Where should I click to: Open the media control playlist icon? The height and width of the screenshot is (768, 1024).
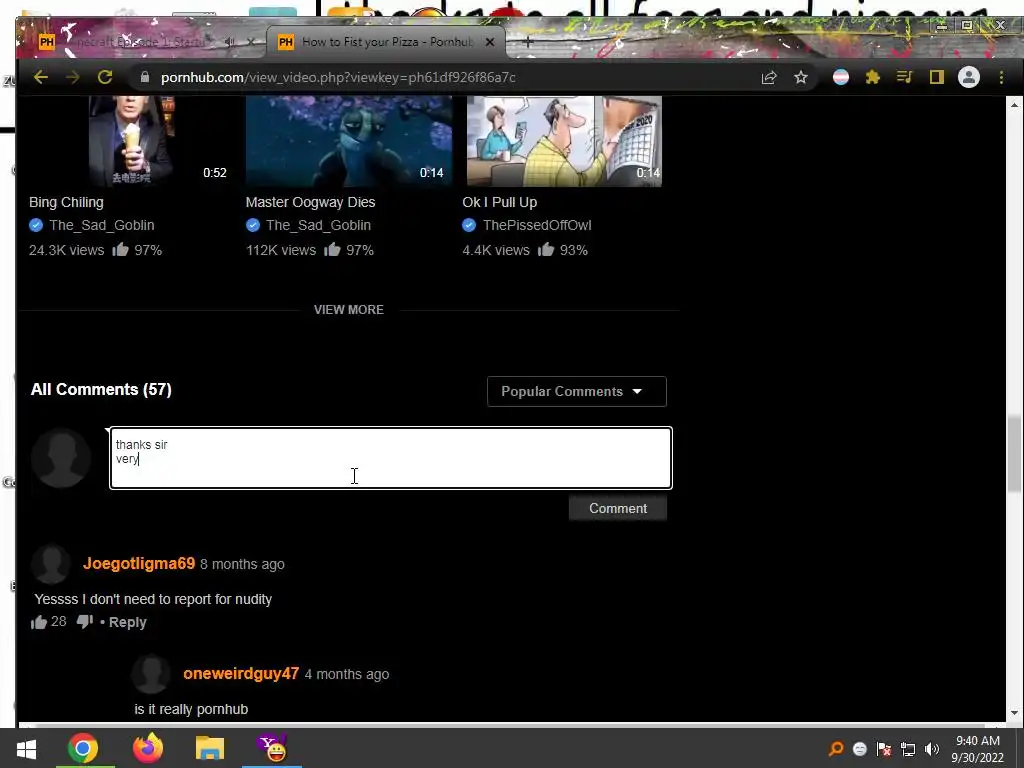(904, 77)
